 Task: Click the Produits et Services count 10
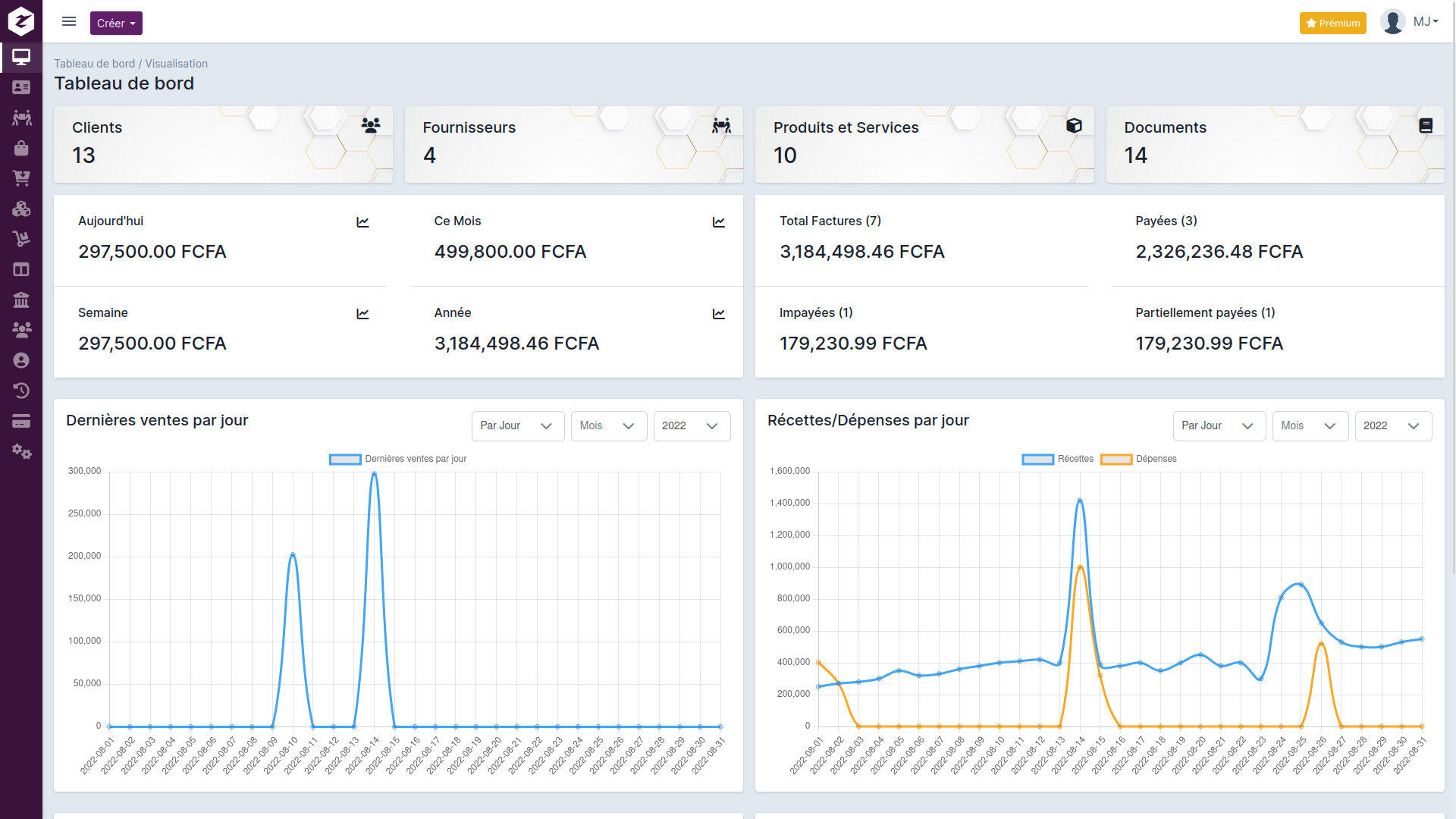pyautogui.click(x=785, y=155)
